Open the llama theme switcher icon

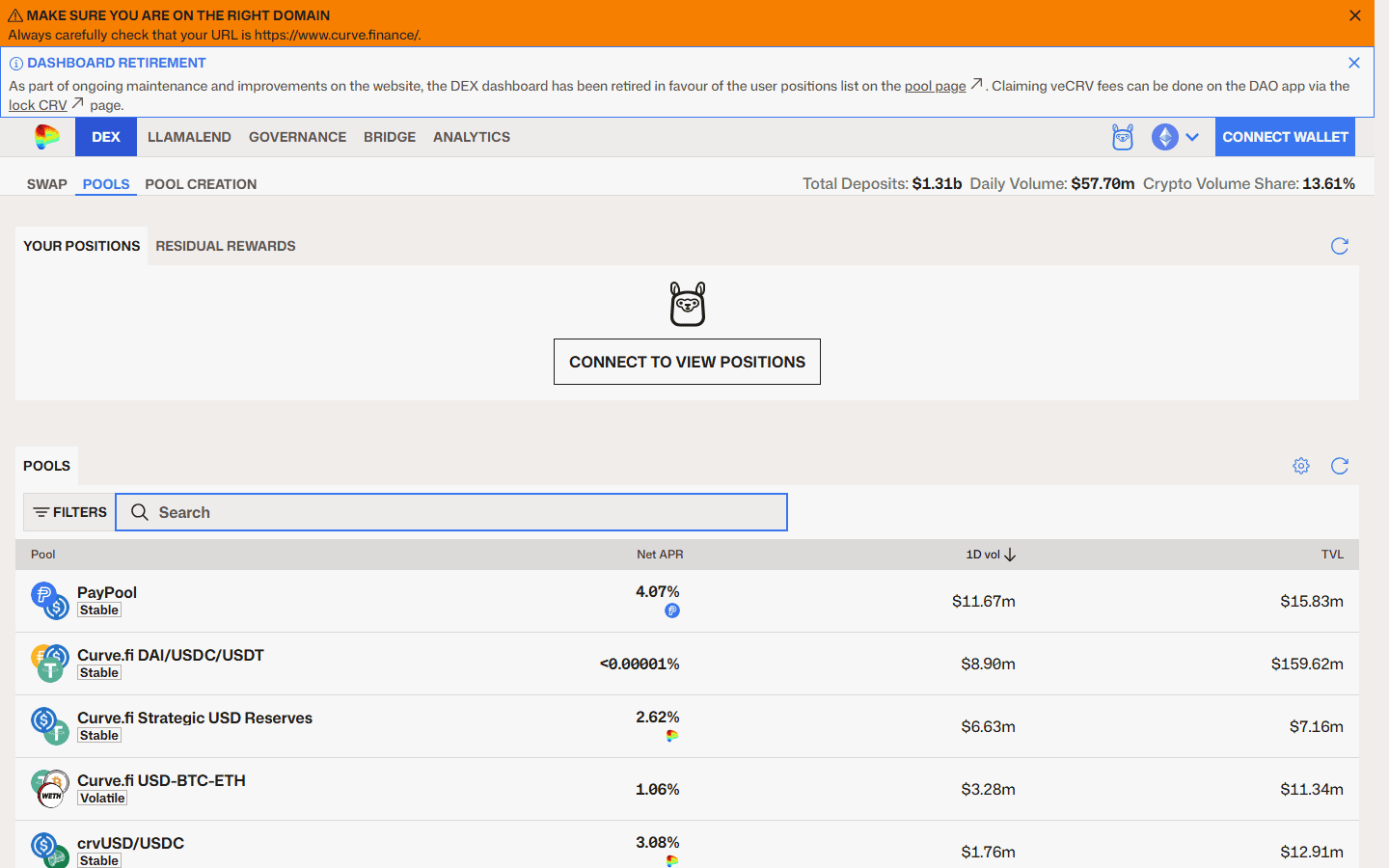(1123, 137)
